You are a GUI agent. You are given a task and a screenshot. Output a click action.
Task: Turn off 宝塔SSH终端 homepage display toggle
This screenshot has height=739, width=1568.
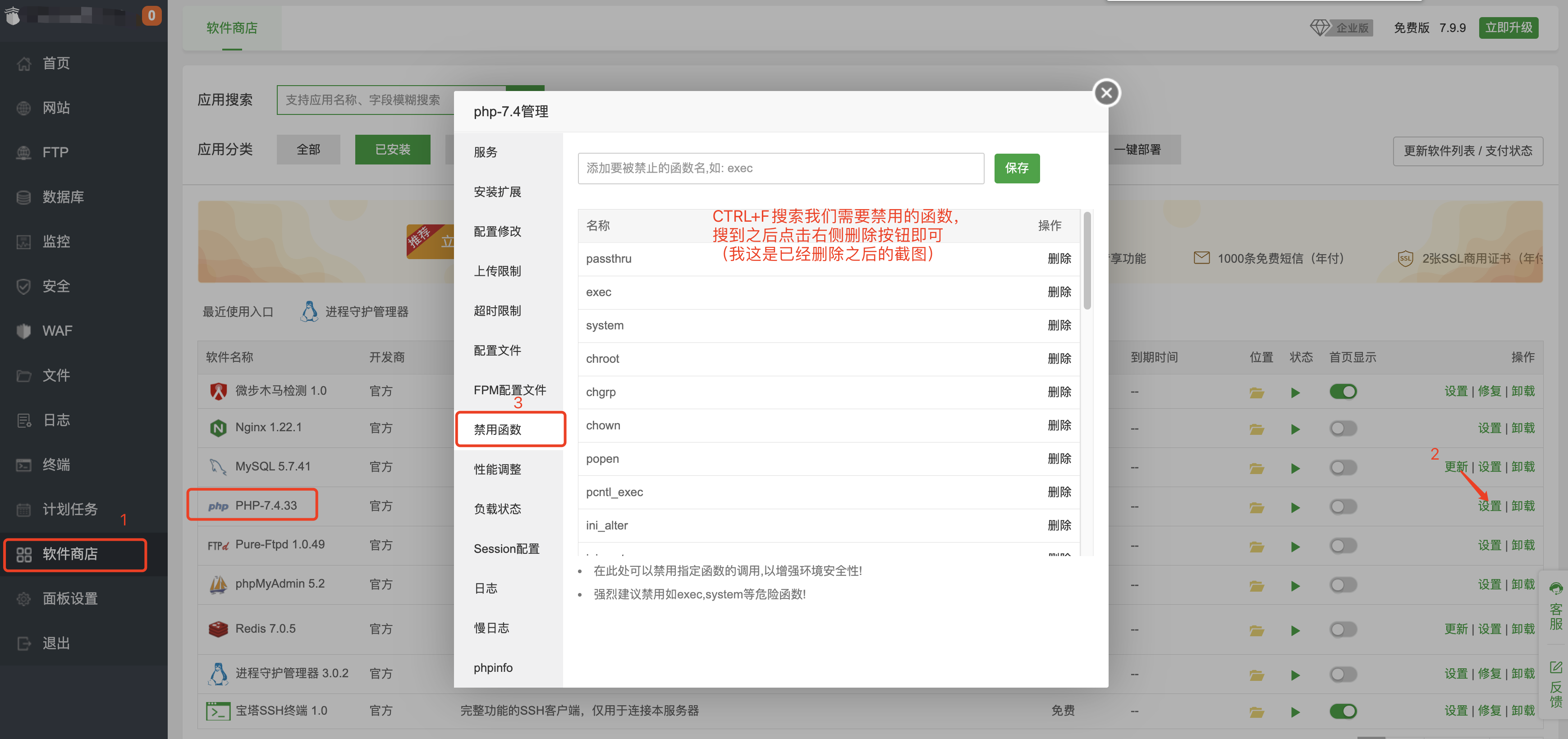(1343, 711)
